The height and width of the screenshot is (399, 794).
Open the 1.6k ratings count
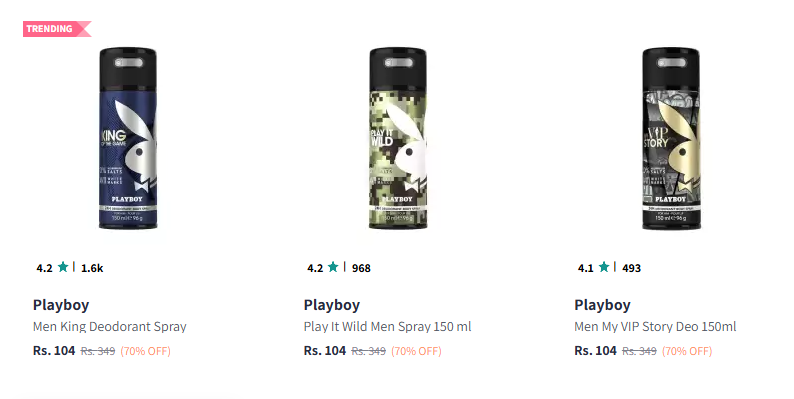(x=92, y=268)
